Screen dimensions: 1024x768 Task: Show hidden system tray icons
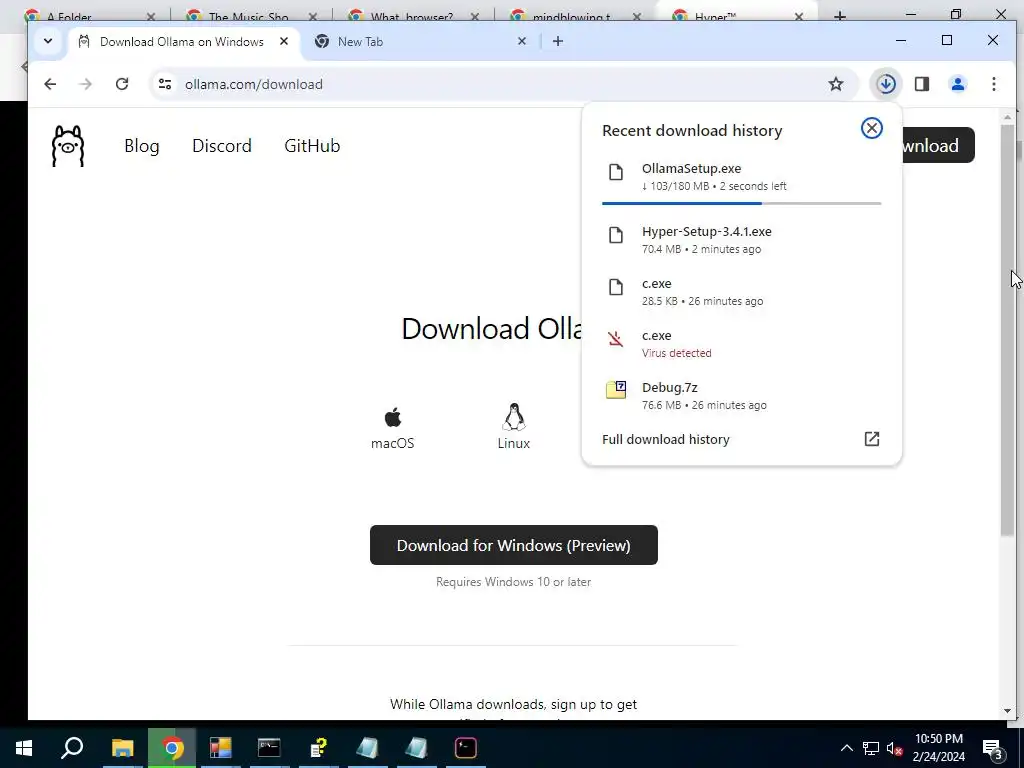tap(846, 748)
